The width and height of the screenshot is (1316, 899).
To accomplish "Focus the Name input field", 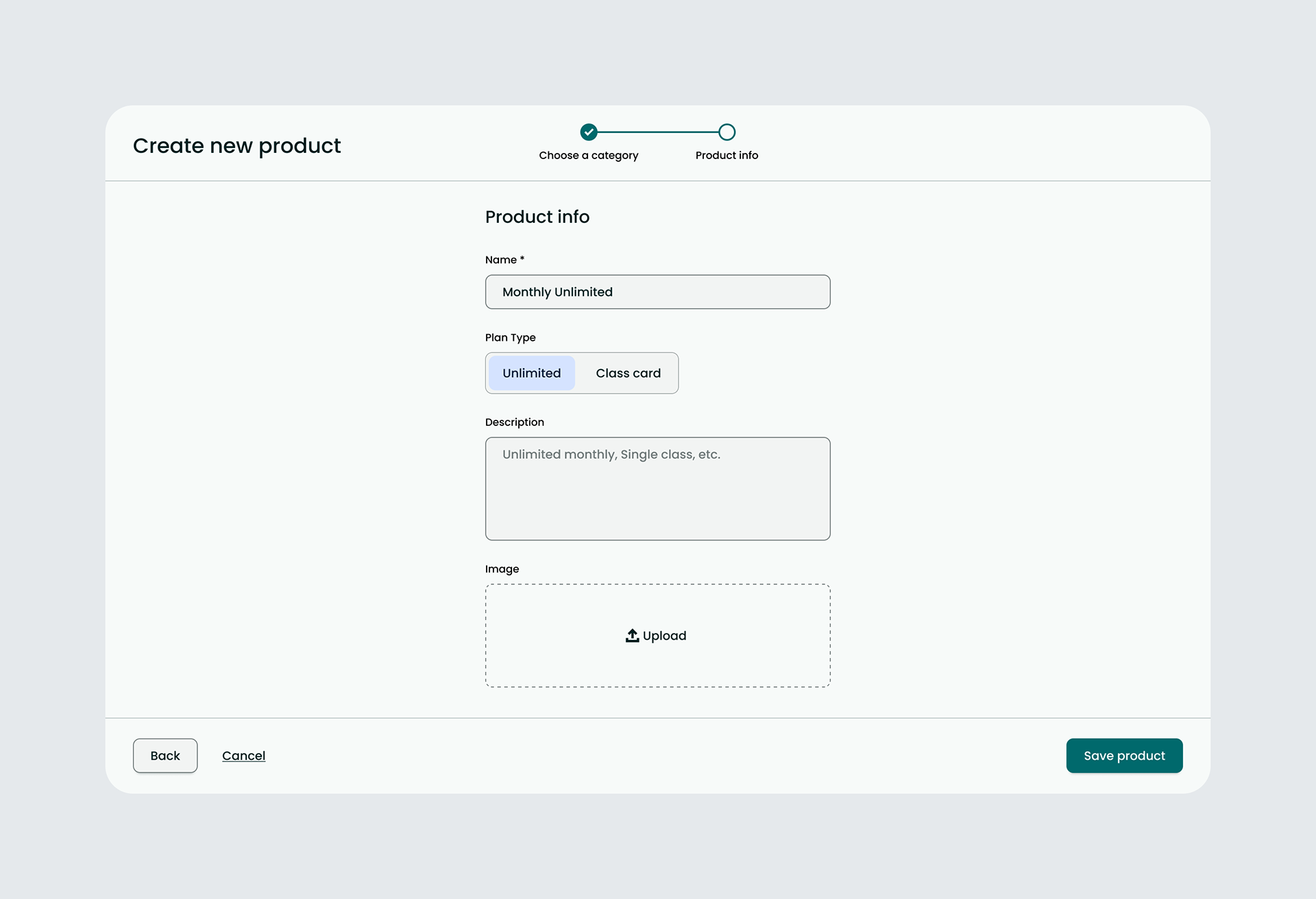I will (x=657, y=292).
